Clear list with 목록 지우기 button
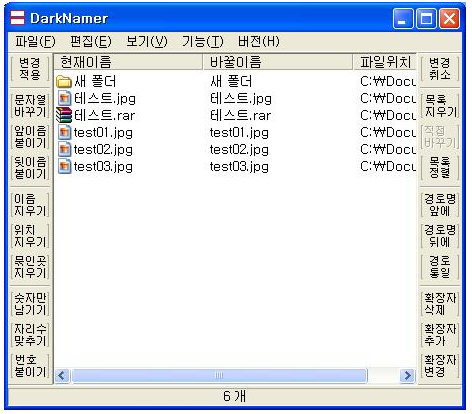The width and height of the screenshot is (472, 414). click(440, 106)
